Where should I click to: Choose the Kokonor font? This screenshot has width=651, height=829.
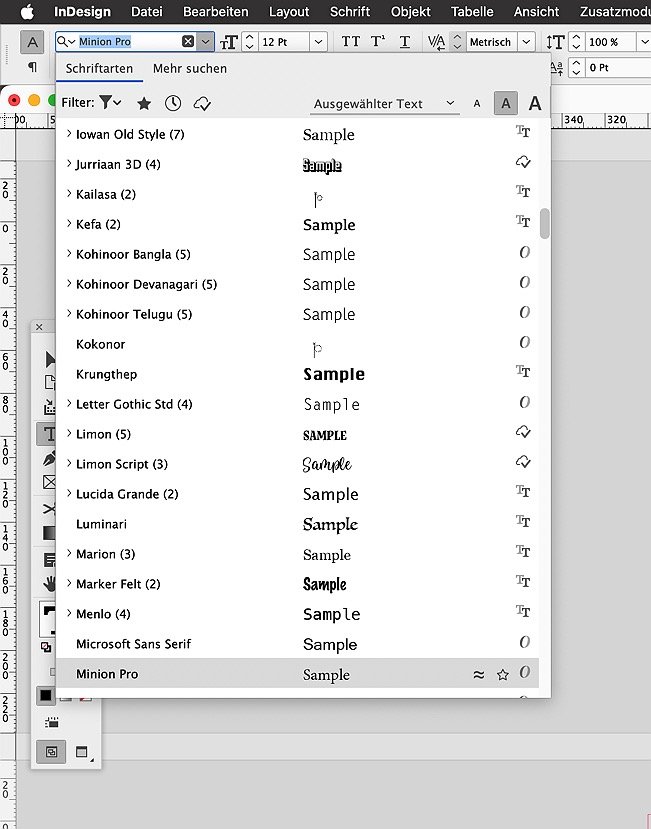(x=297, y=344)
